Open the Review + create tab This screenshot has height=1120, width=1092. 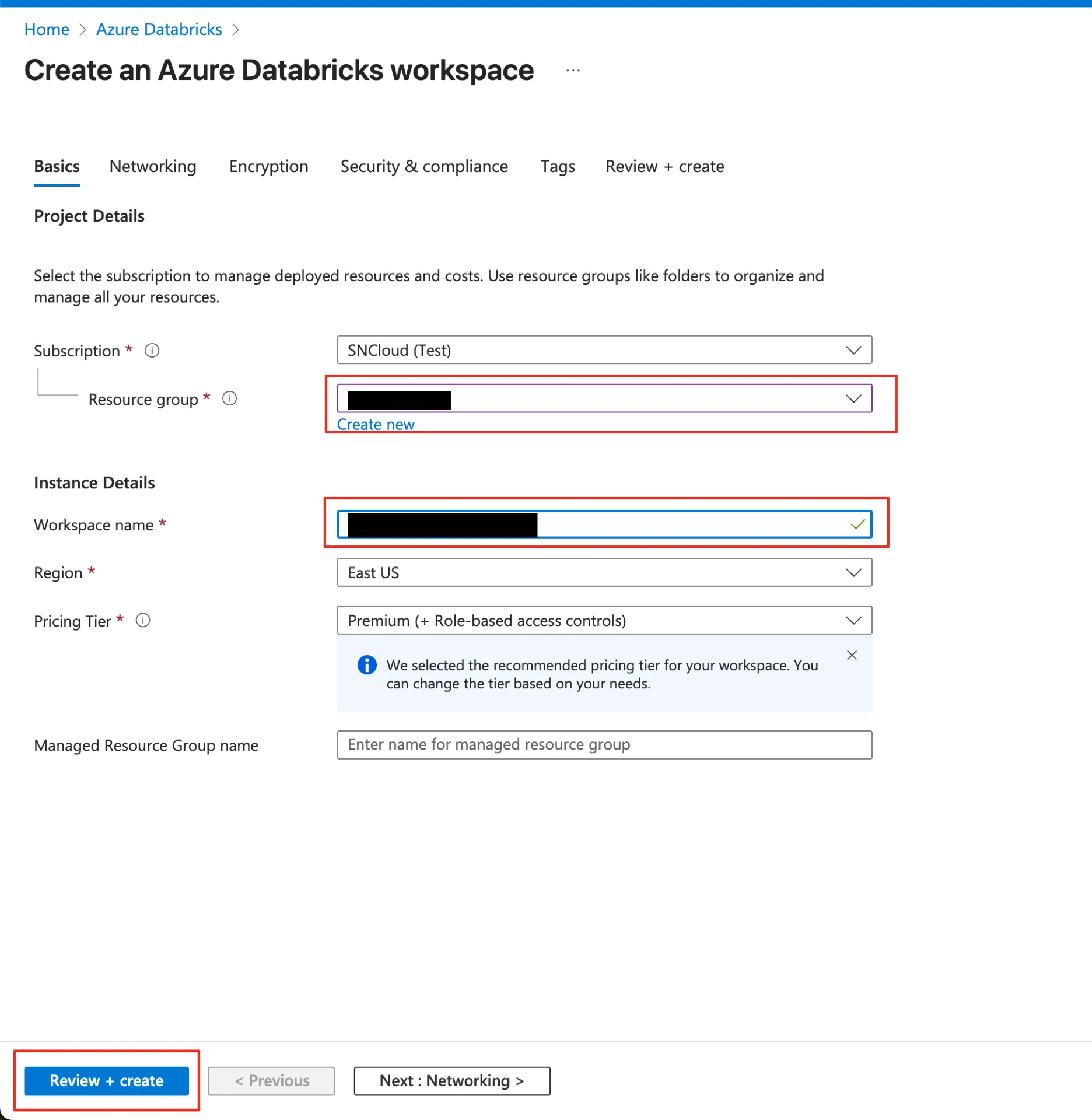click(665, 167)
